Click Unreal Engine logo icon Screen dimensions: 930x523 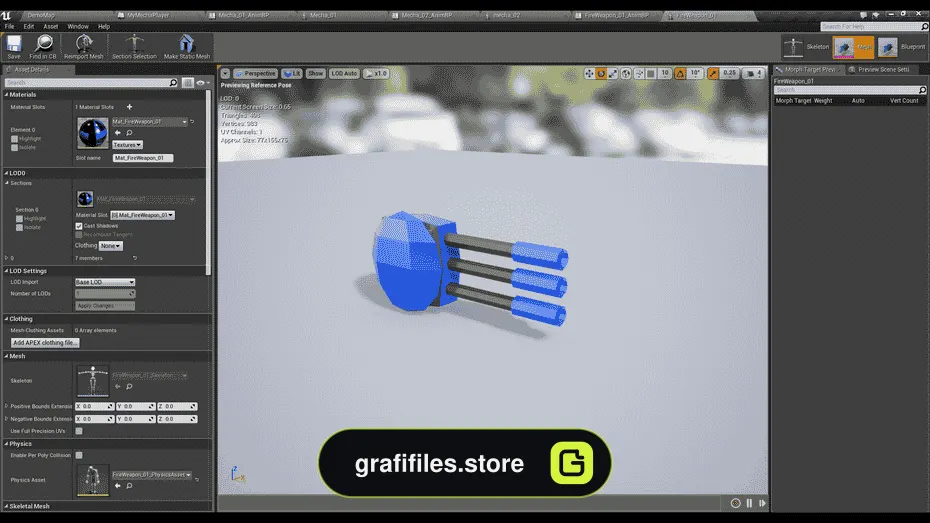[x=6, y=15]
